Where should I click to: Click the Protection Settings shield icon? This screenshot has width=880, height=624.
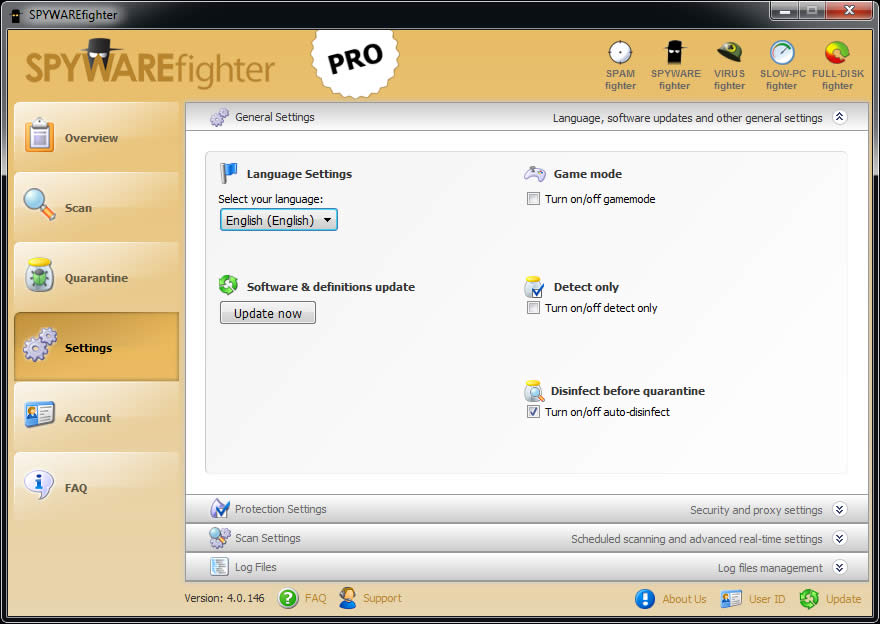219,508
